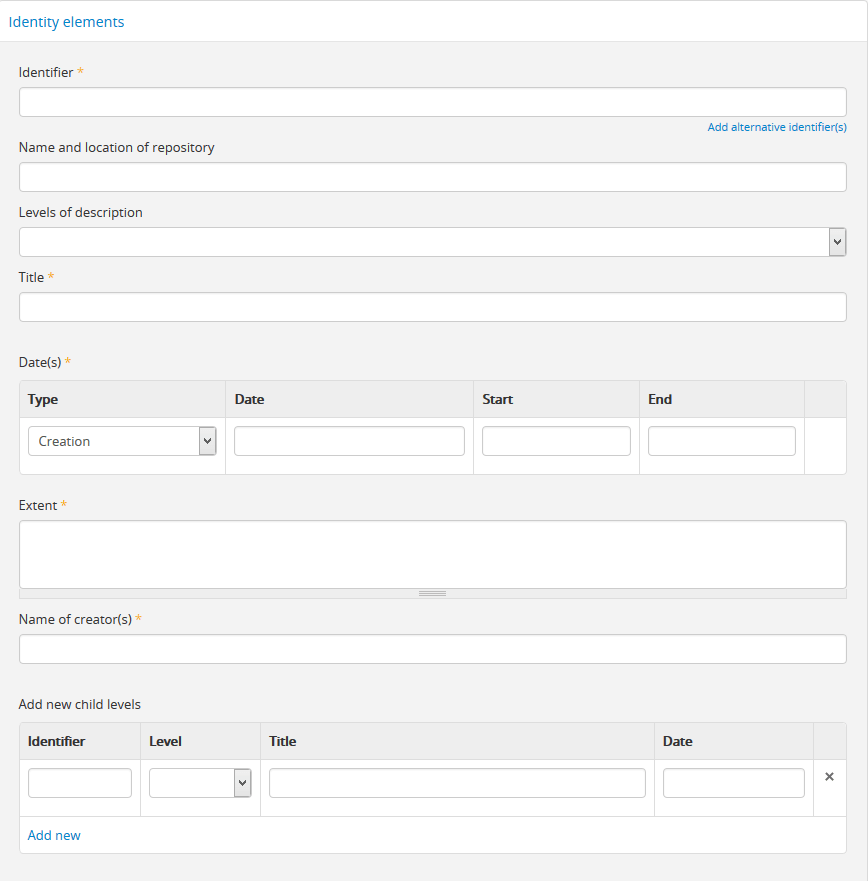The height and width of the screenshot is (881, 868).
Task: Focus the Start date input
Action: (x=556, y=440)
